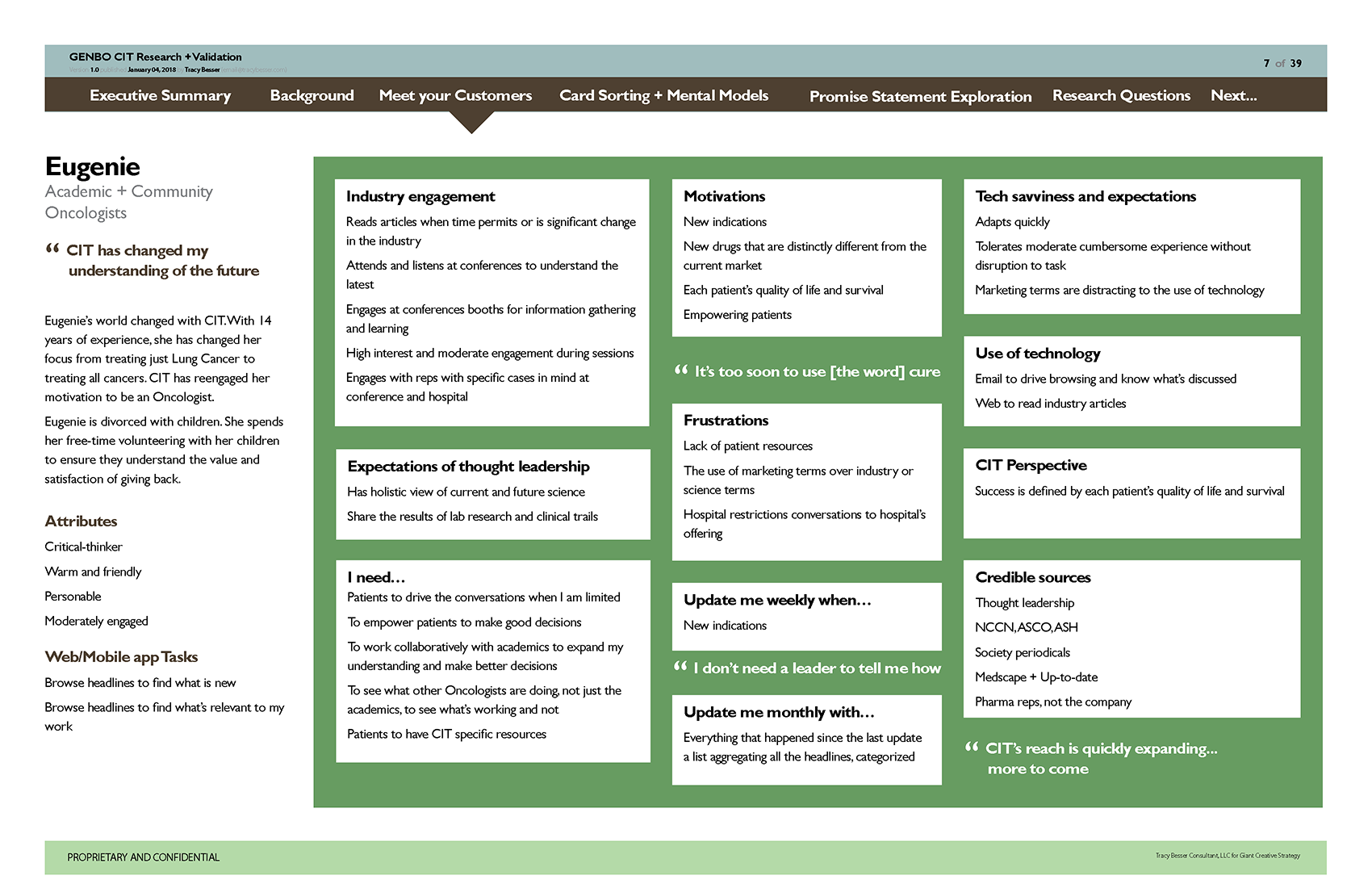This screenshot has width=1372, height=888.
Task: Click 'Has holistic view of current and future science'
Action: tap(466, 492)
